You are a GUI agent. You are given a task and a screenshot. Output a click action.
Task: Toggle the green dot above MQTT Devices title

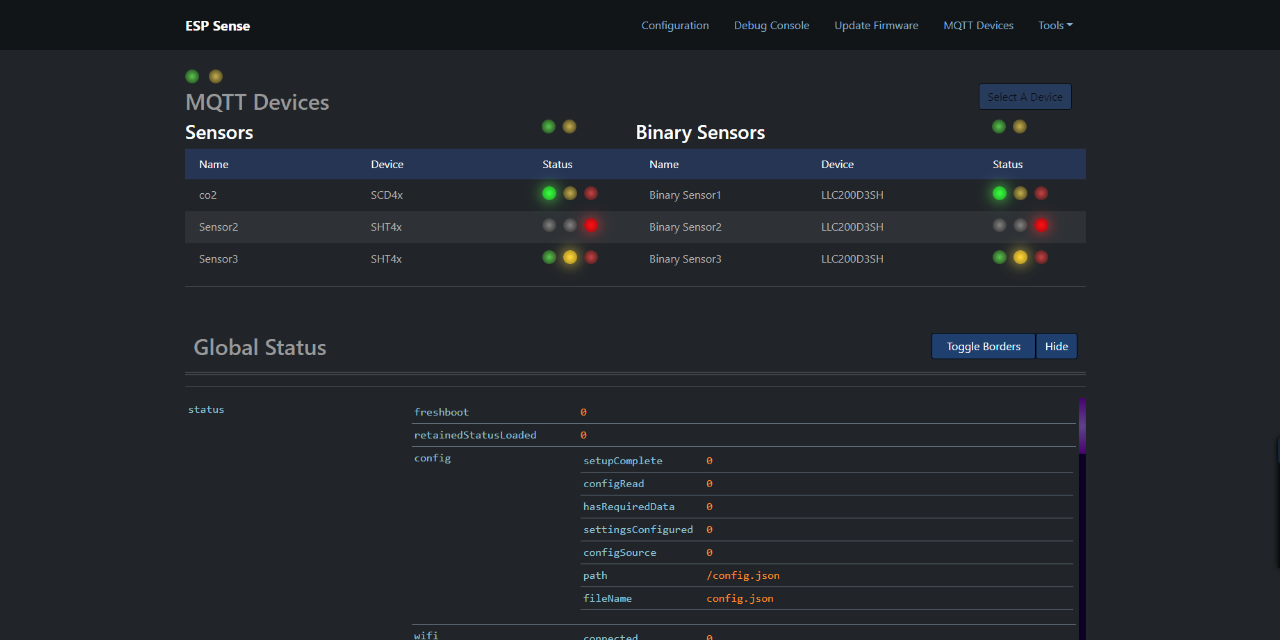pos(191,76)
